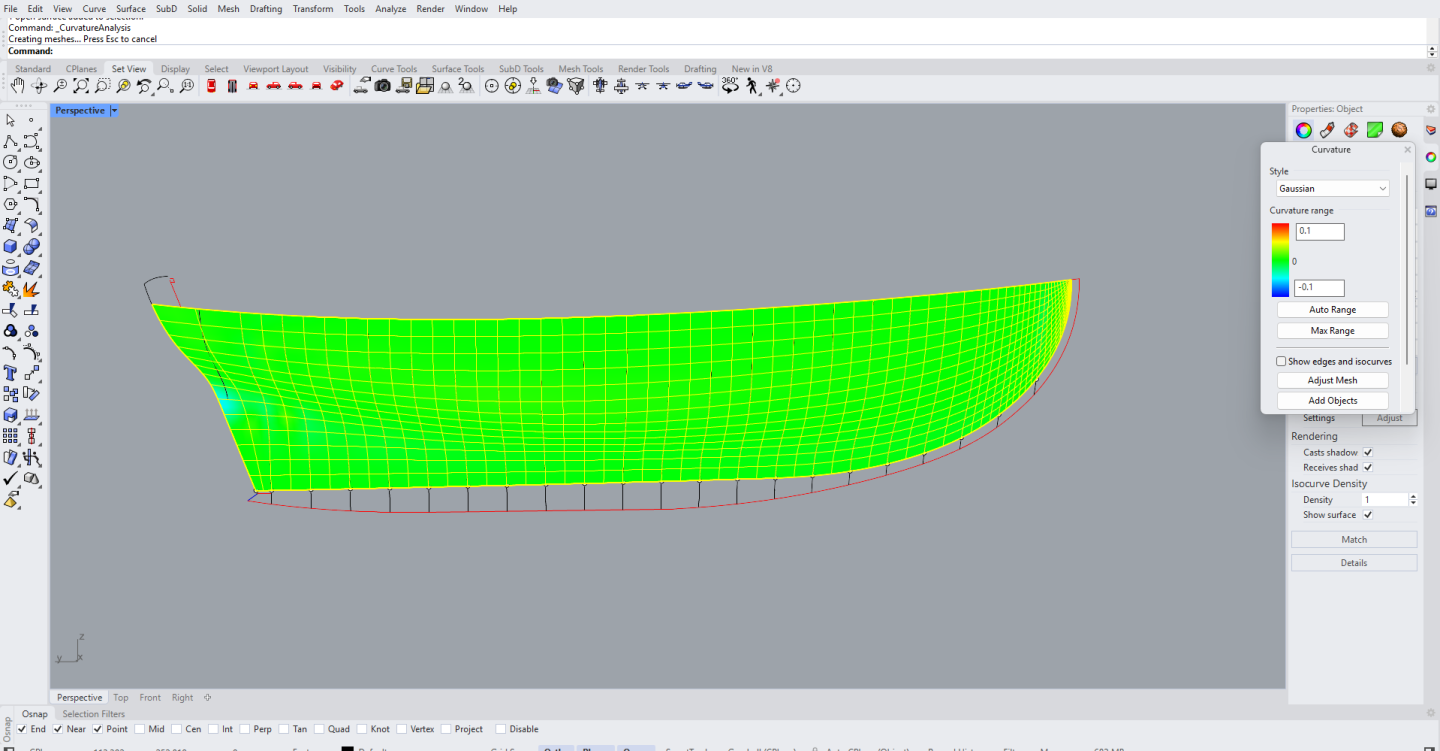Select the Box solid tool
Viewport: 1440px width, 751px height.
pos(11,247)
